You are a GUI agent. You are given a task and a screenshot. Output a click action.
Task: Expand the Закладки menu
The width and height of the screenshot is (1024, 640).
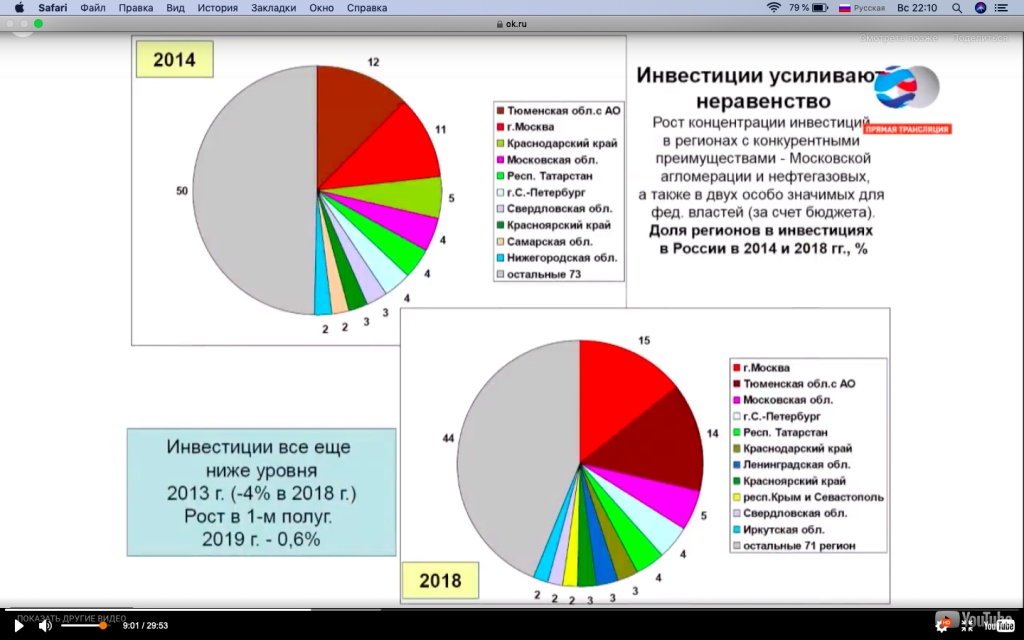(274, 7)
